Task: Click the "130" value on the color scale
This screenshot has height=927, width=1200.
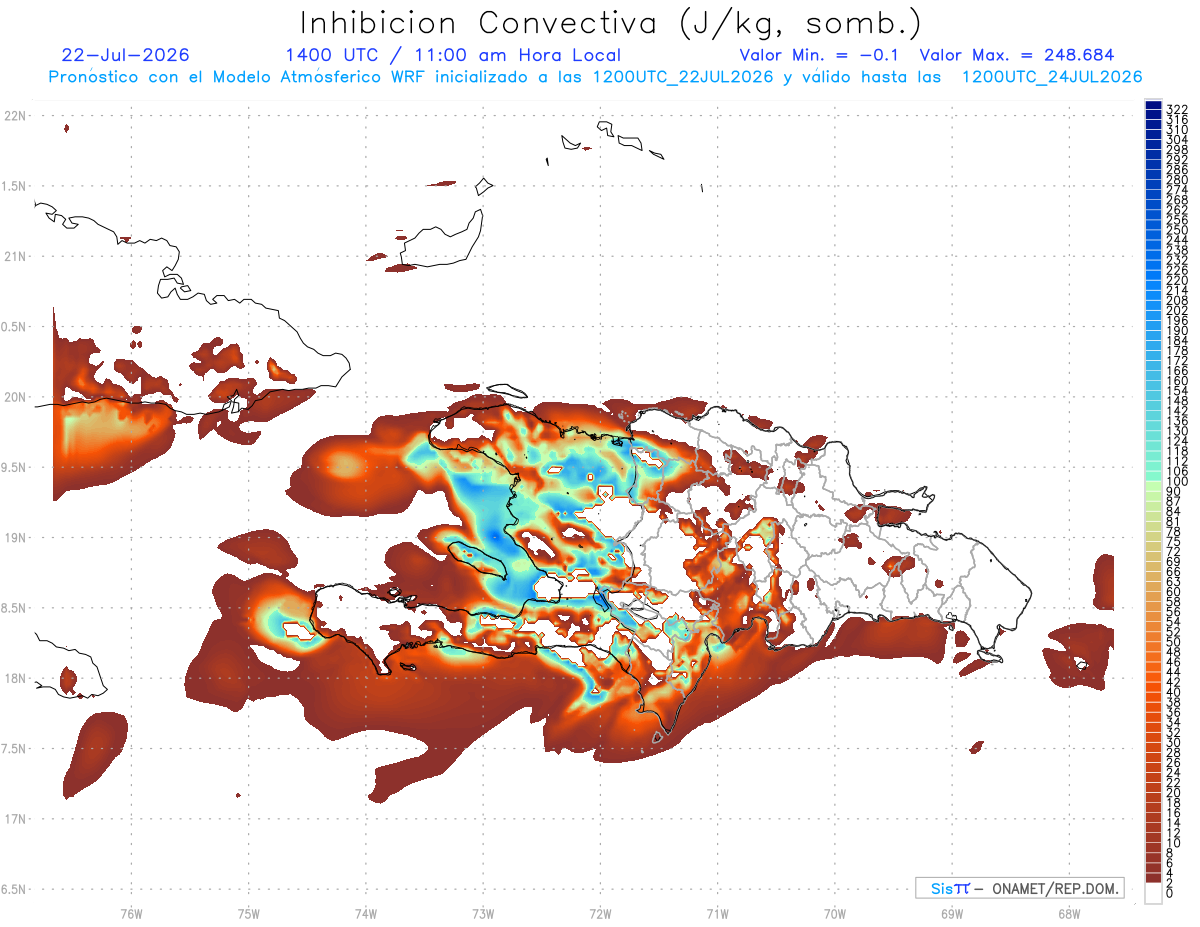Action: 1177,431
